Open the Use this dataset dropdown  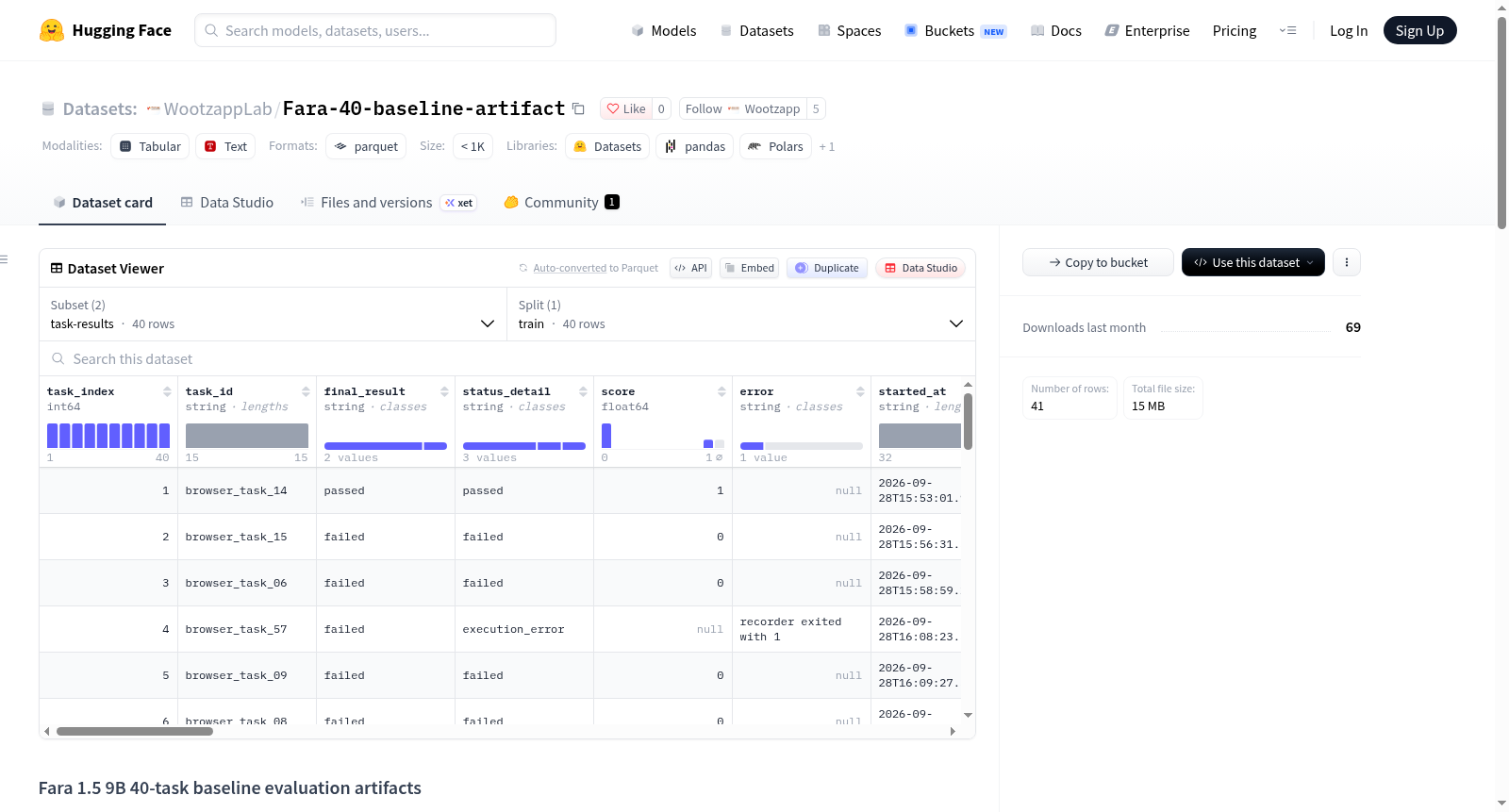pos(1253,262)
